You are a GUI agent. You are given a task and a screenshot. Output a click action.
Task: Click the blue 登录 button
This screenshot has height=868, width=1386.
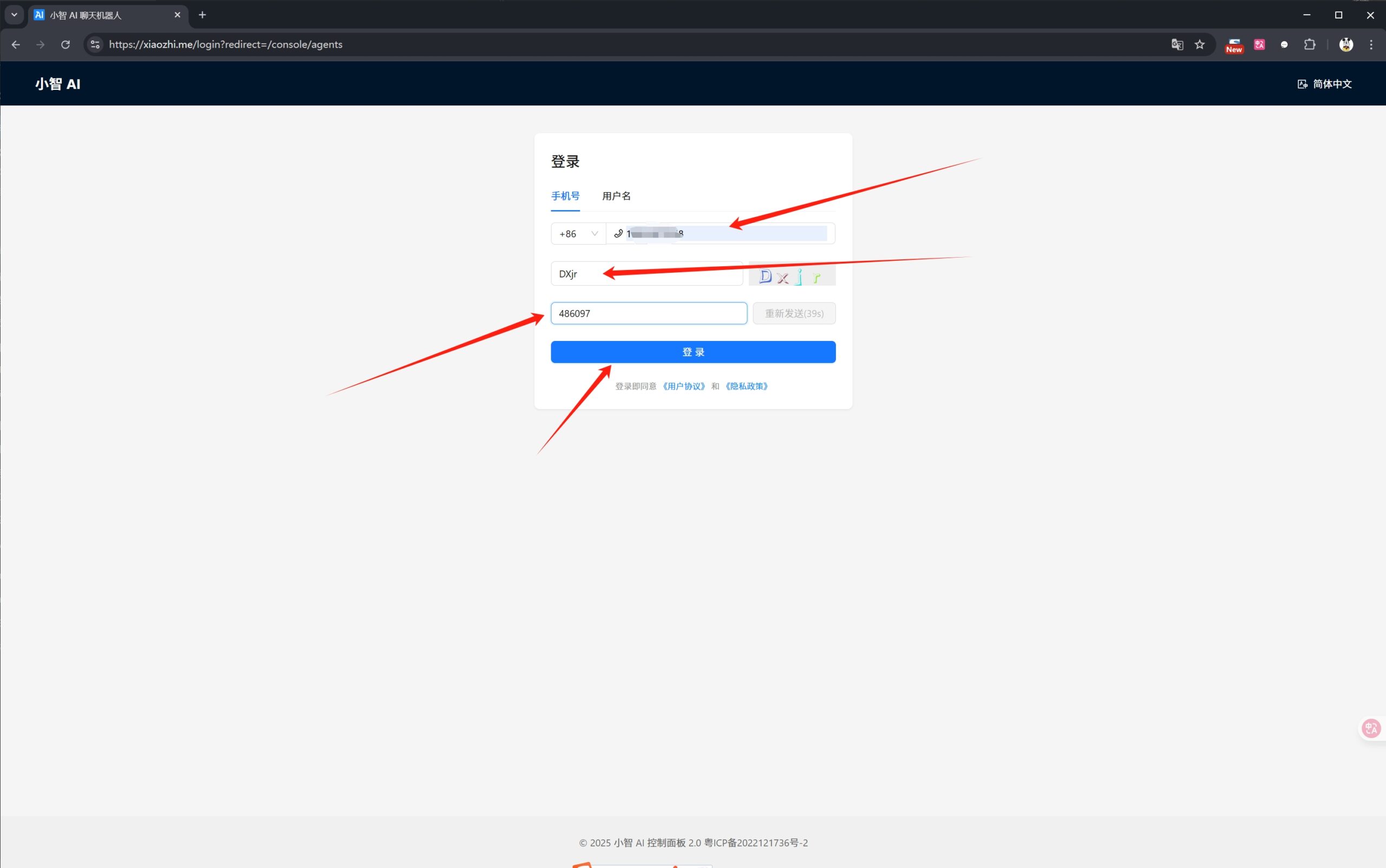coord(694,352)
